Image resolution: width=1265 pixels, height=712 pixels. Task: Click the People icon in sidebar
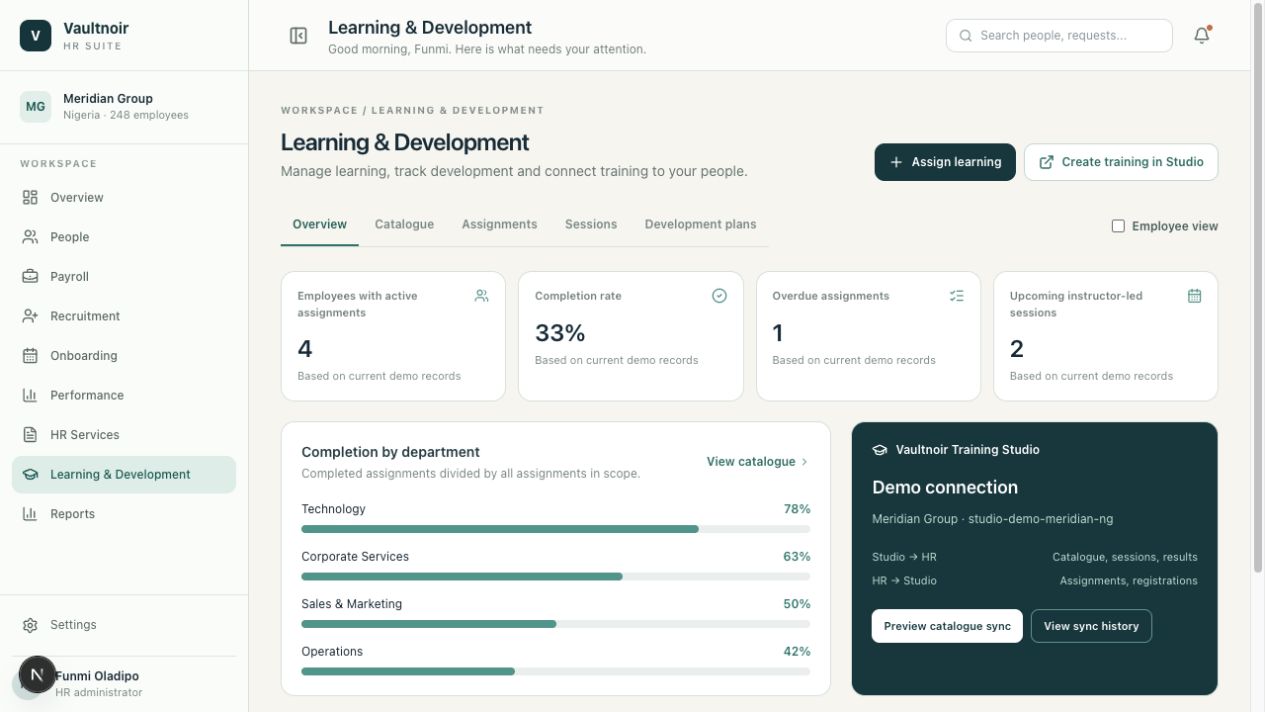(30, 237)
